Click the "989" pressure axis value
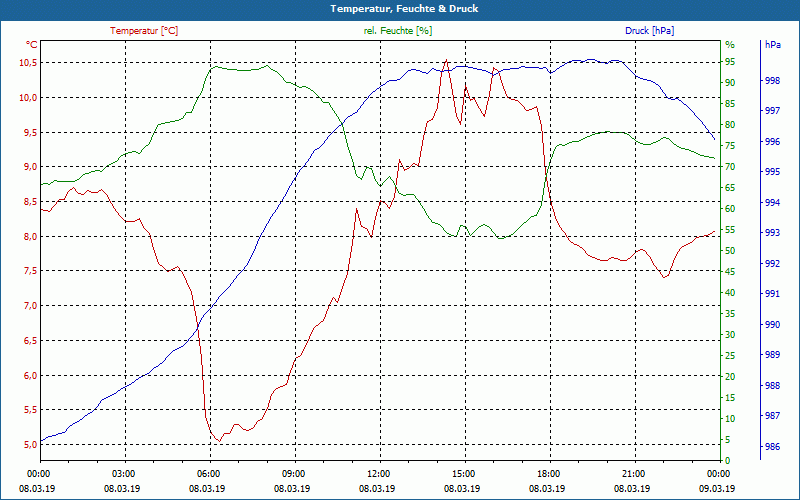The image size is (800, 500). pos(773,355)
